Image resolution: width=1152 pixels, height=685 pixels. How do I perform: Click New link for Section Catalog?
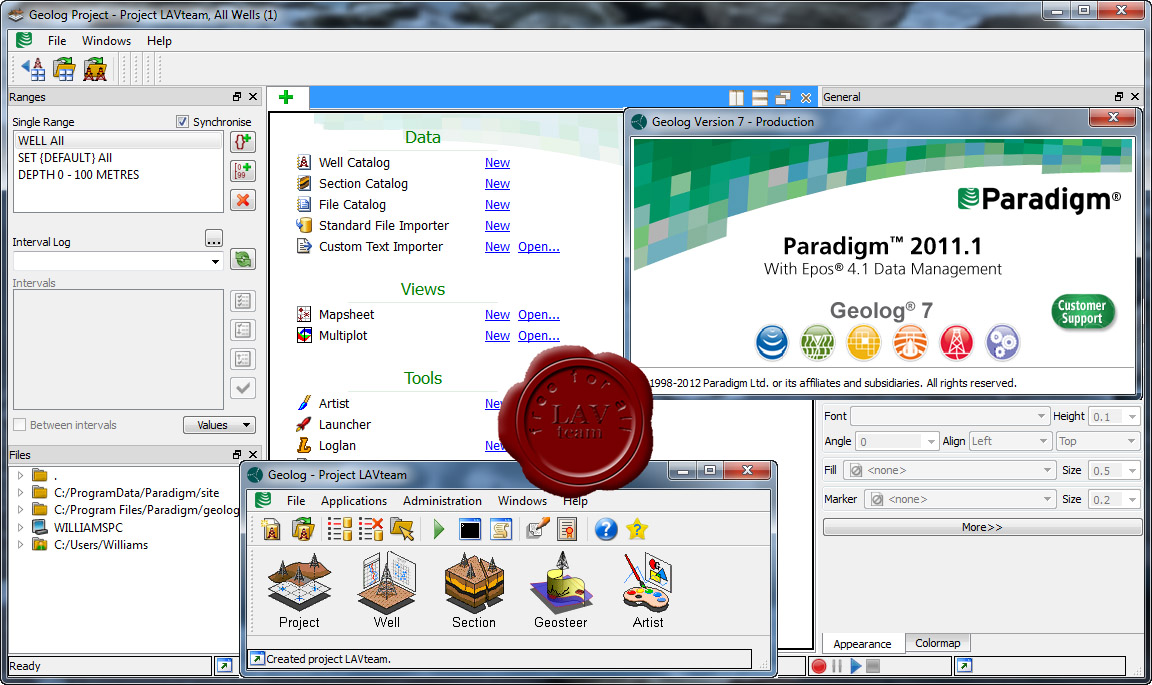(497, 184)
